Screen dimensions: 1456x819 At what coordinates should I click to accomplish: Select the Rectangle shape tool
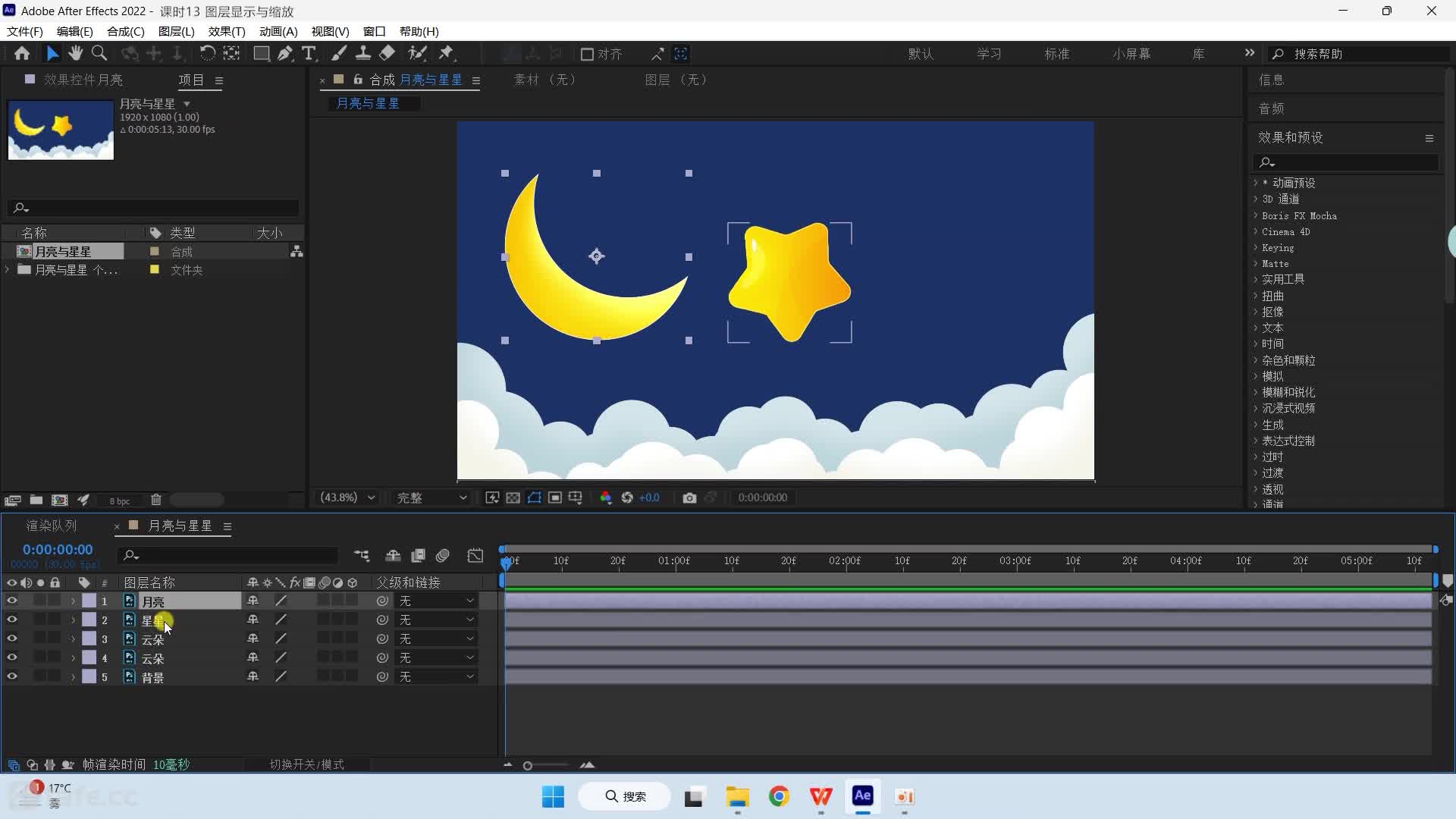(x=261, y=54)
